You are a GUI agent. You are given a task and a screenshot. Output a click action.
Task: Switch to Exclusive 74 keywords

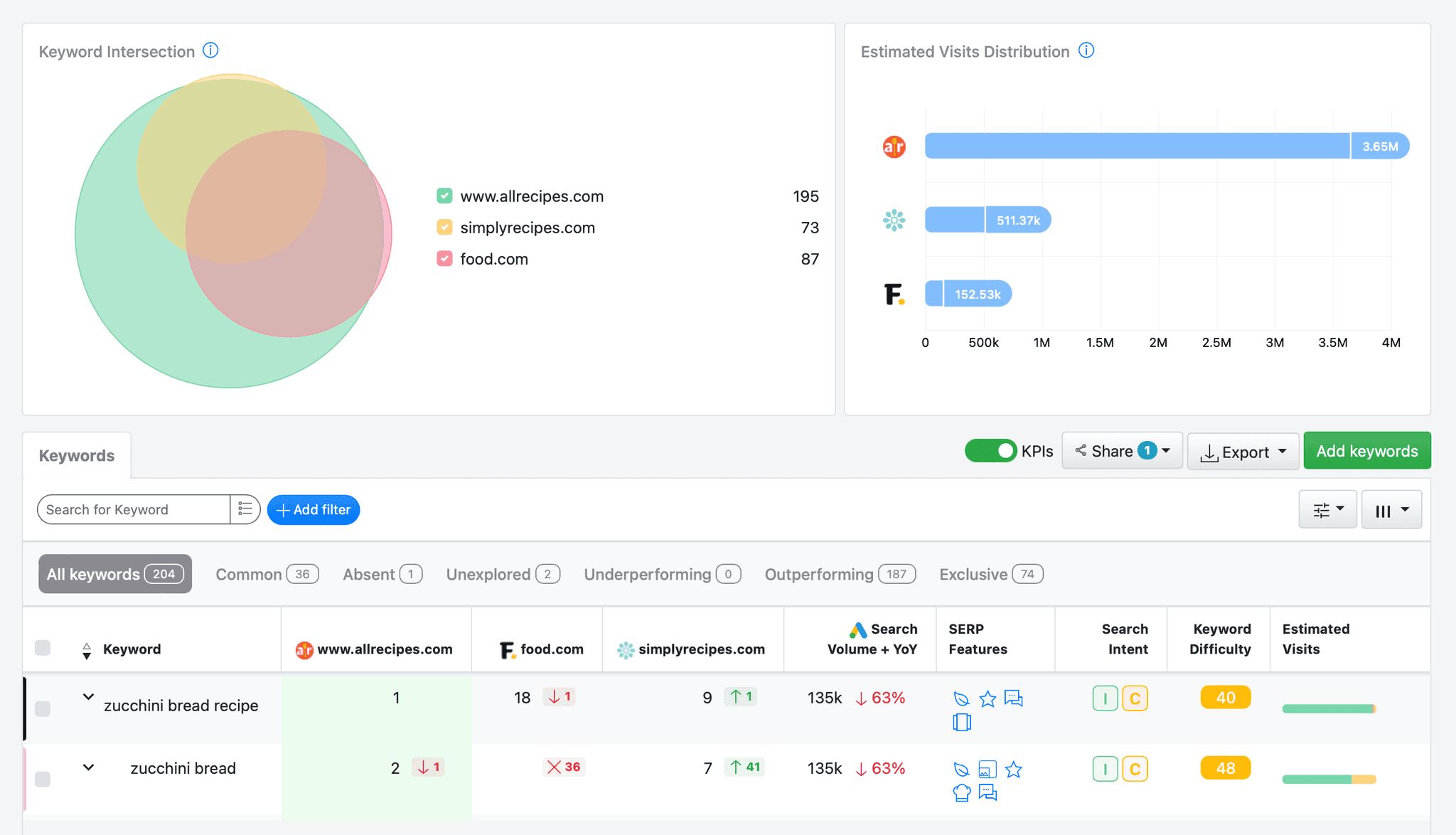(991, 574)
